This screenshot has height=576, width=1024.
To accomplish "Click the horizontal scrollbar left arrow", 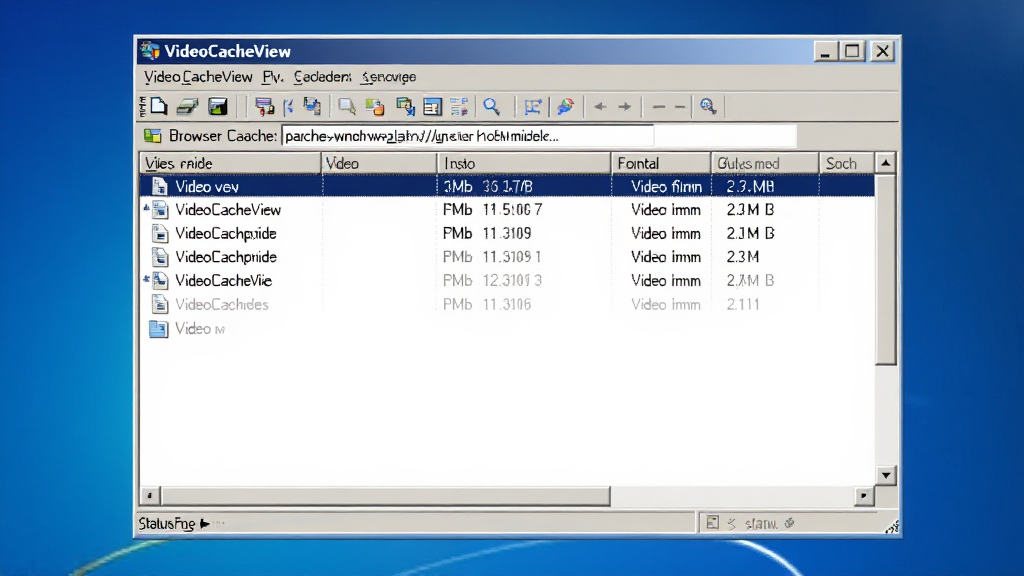I will (150, 496).
